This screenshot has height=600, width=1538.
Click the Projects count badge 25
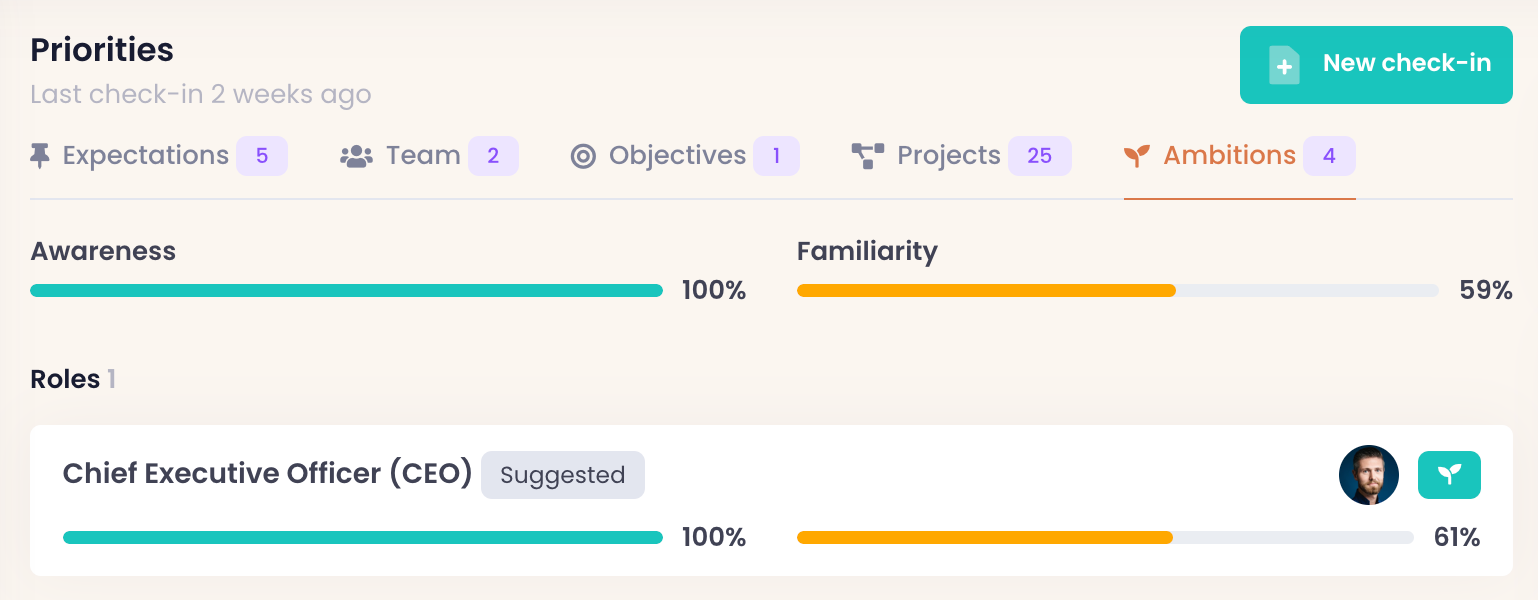(1039, 156)
